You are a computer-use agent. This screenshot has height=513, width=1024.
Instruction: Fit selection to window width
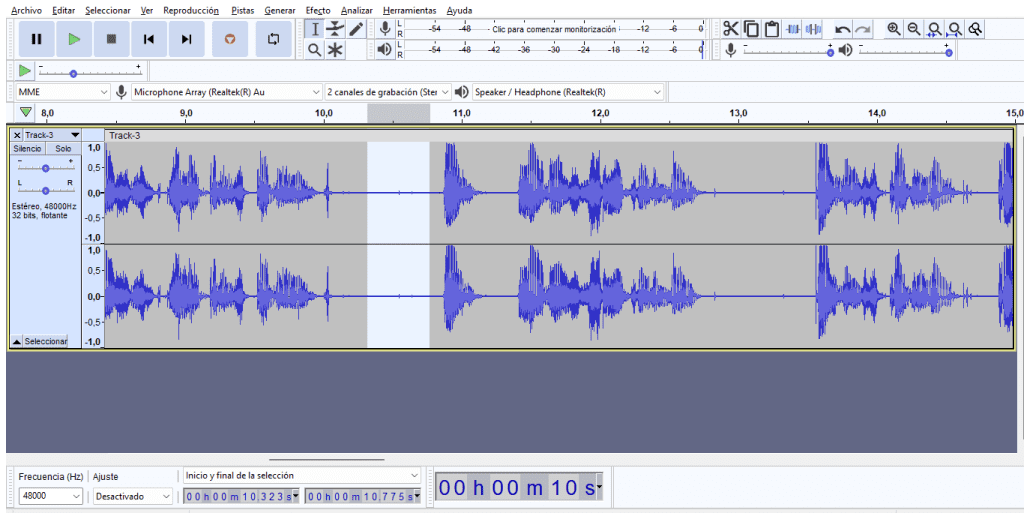click(935, 29)
